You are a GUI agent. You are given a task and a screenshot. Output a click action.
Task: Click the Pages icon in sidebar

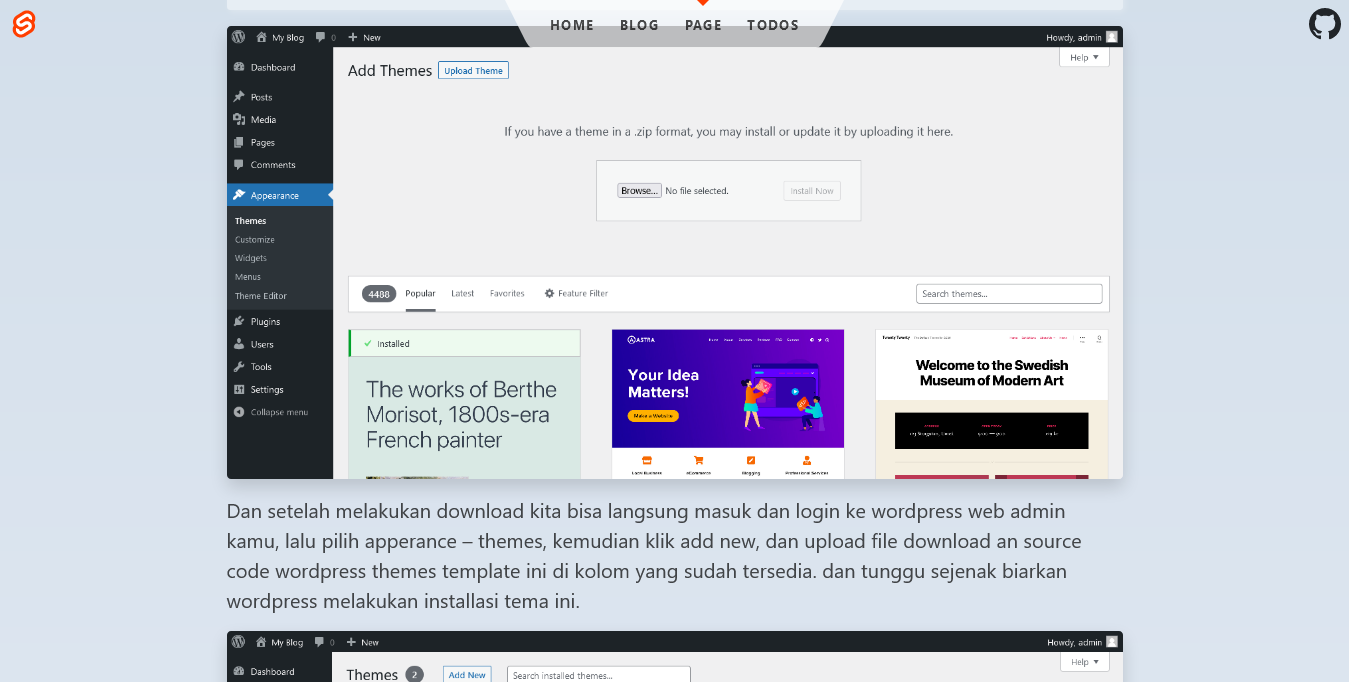click(239, 142)
